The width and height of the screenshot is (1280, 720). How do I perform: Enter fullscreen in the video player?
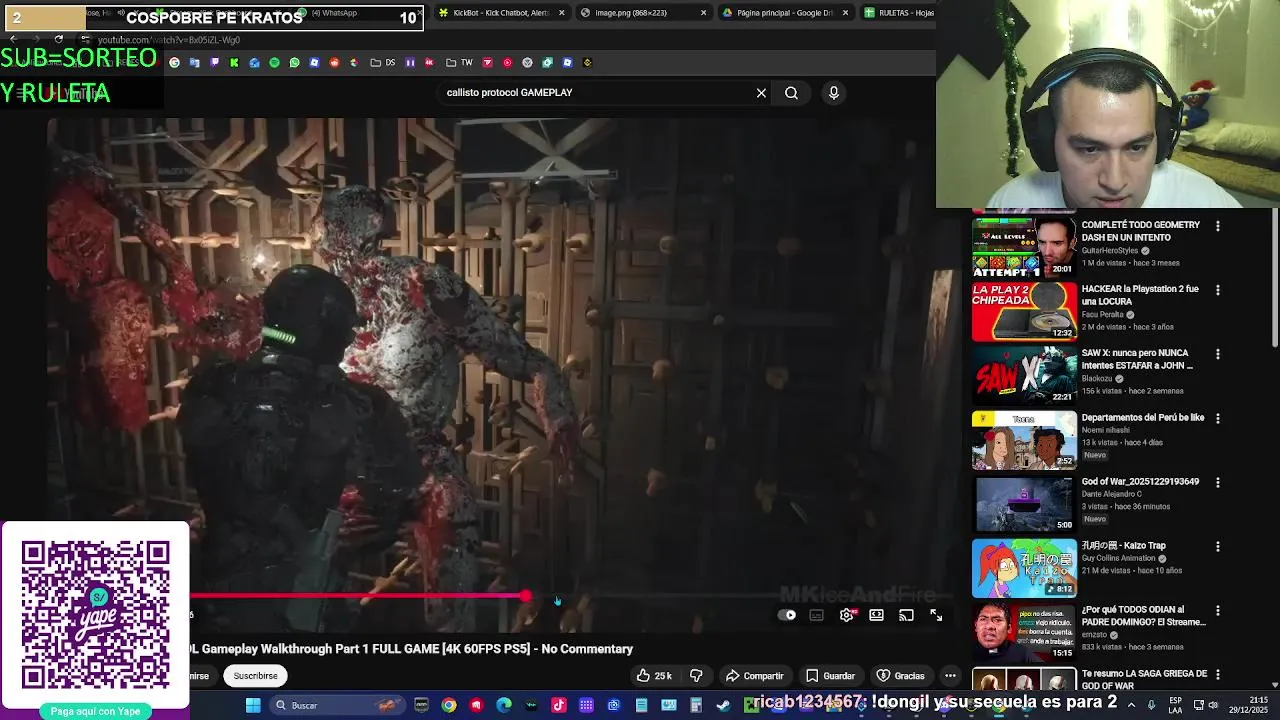pyautogui.click(x=936, y=615)
